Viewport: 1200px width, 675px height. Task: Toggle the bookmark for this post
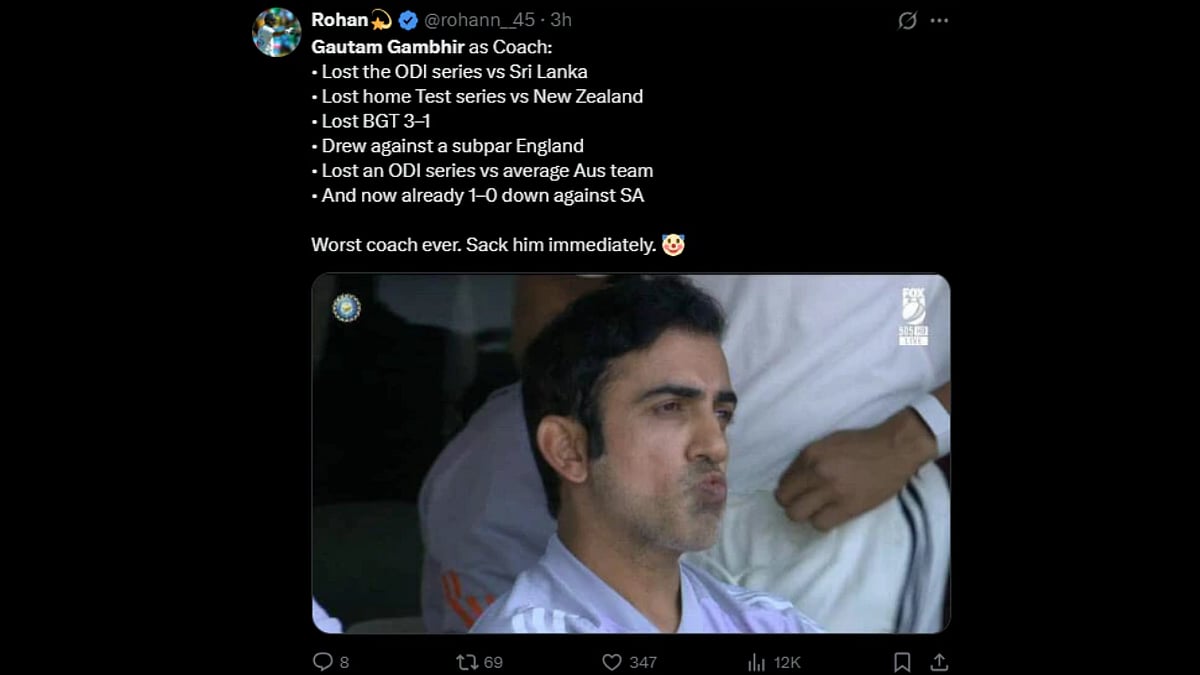tap(902, 661)
